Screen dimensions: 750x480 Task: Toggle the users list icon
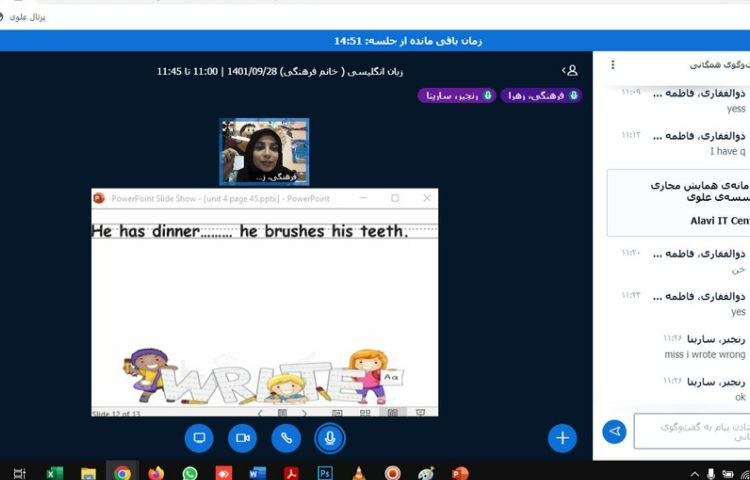point(570,71)
